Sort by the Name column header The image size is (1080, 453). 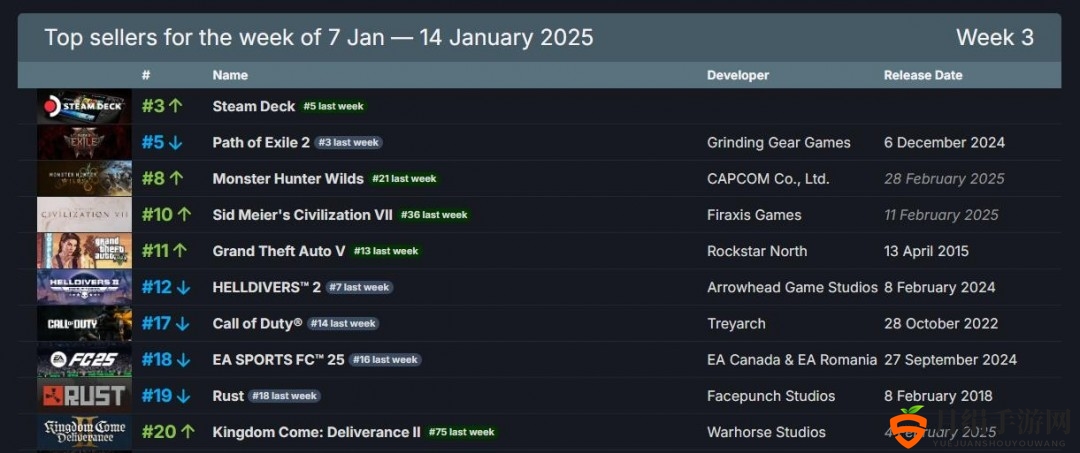coord(230,75)
